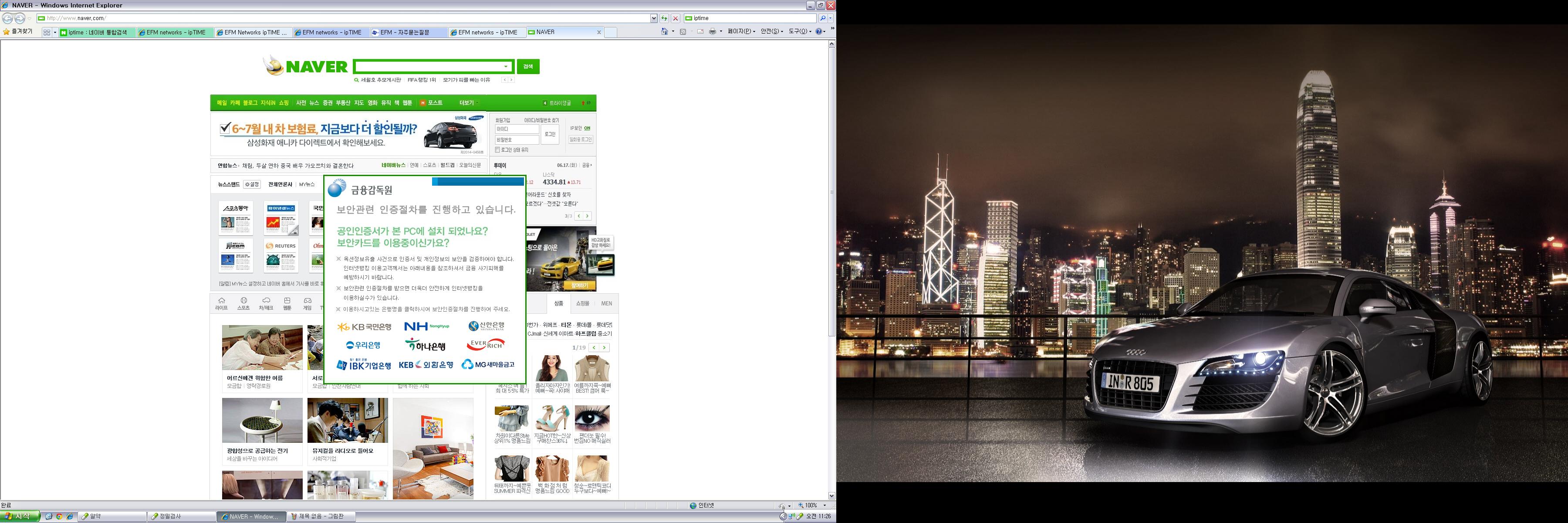Refresh the page with the reload icon

coord(664,18)
